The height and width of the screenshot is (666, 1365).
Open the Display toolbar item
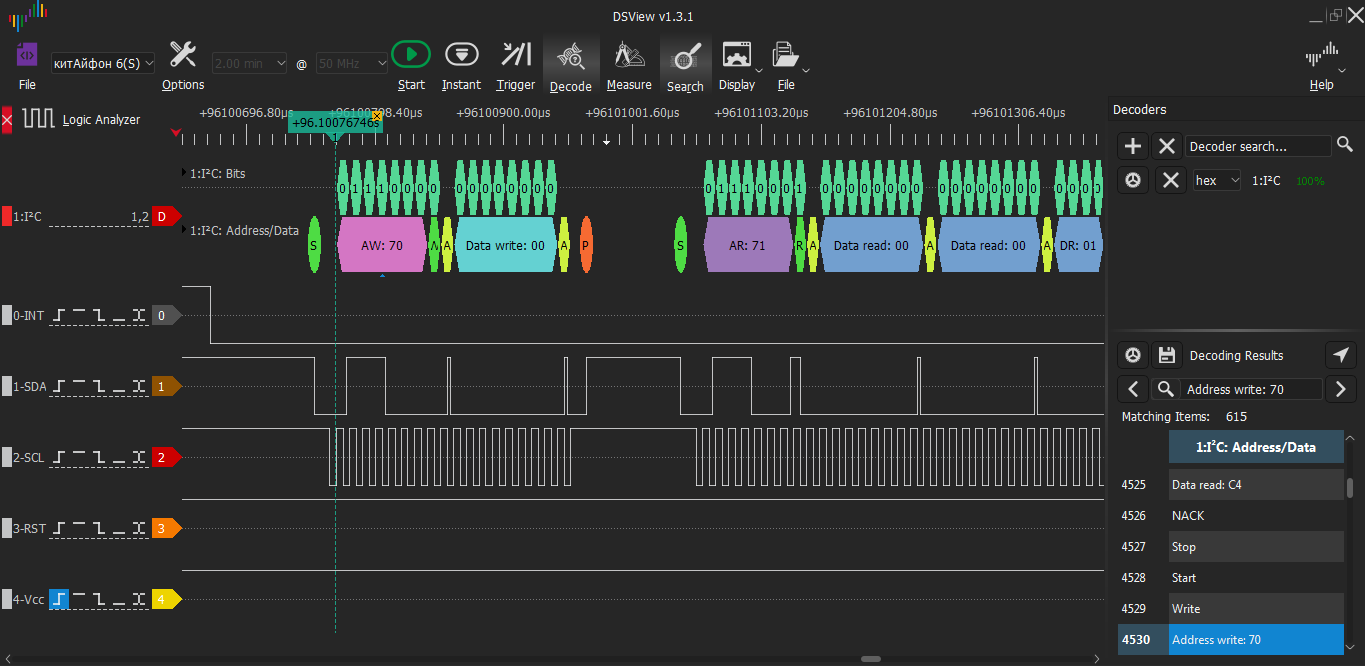pyautogui.click(x=736, y=55)
